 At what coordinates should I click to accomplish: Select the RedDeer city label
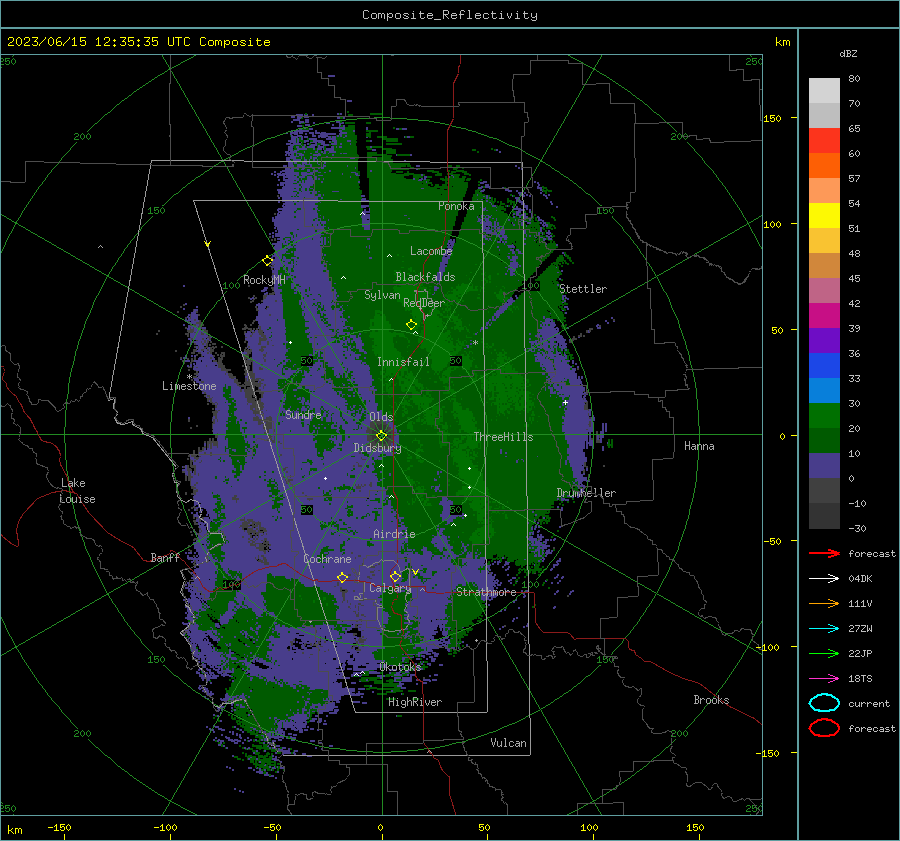pyautogui.click(x=424, y=303)
